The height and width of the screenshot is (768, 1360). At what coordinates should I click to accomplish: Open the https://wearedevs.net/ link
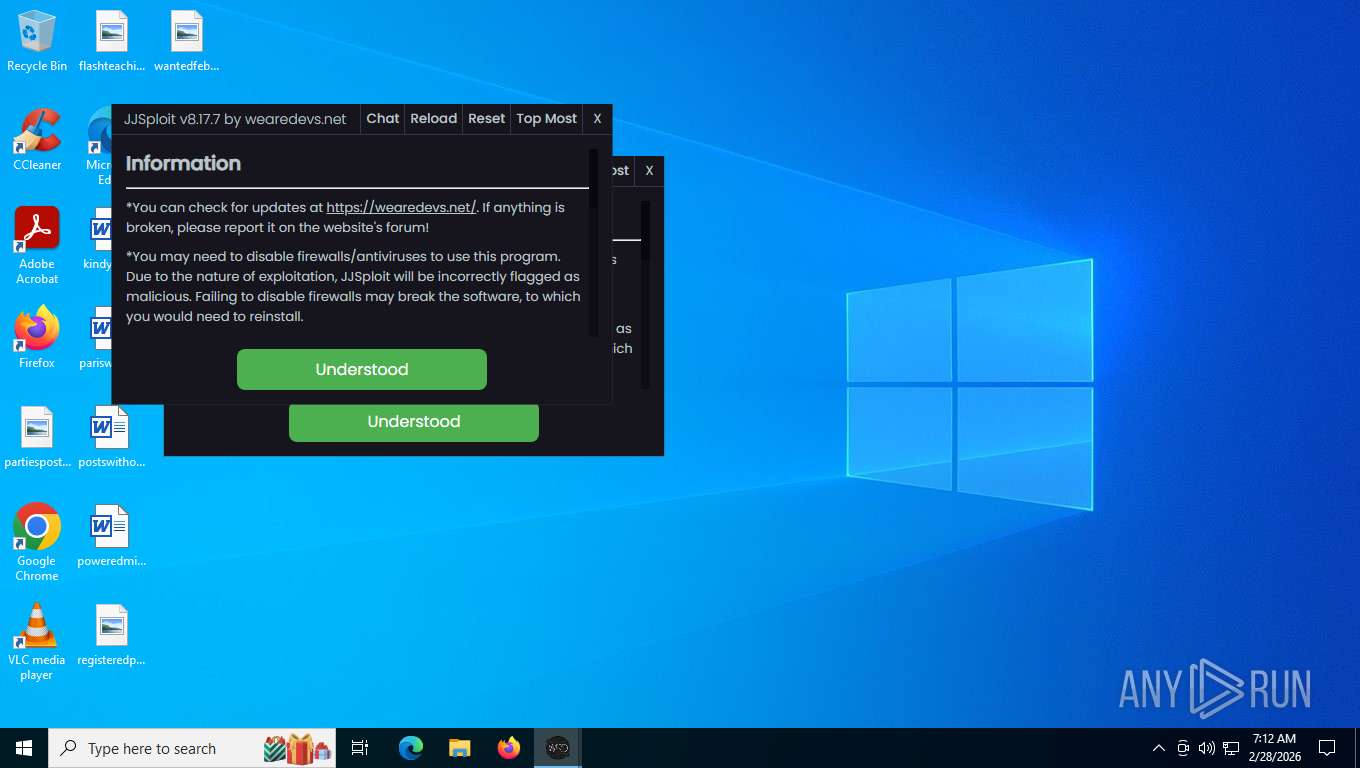(401, 207)
